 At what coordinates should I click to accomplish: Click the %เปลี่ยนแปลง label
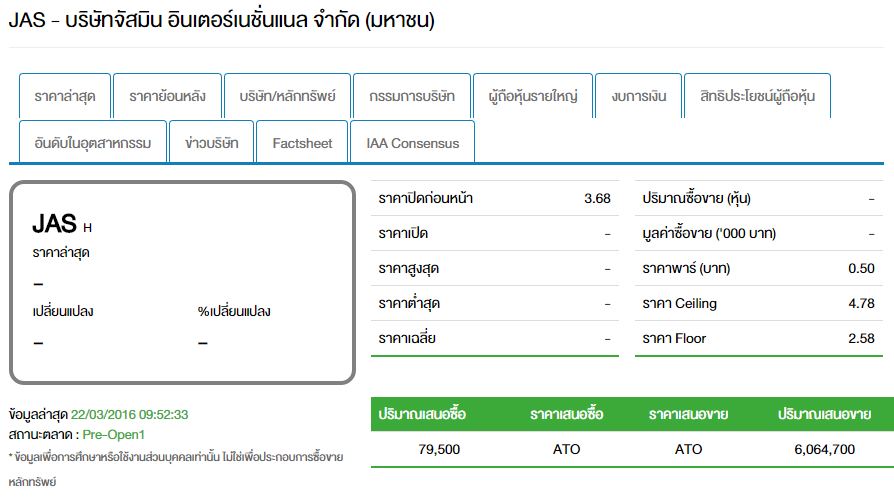pos(234,311)
